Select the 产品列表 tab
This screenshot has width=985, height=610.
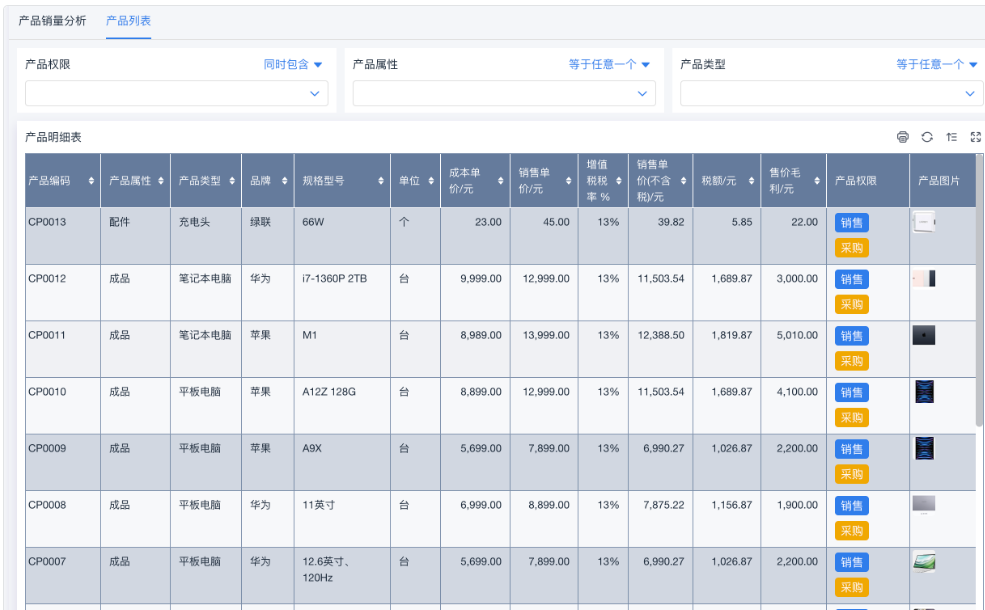pos(128,21)
